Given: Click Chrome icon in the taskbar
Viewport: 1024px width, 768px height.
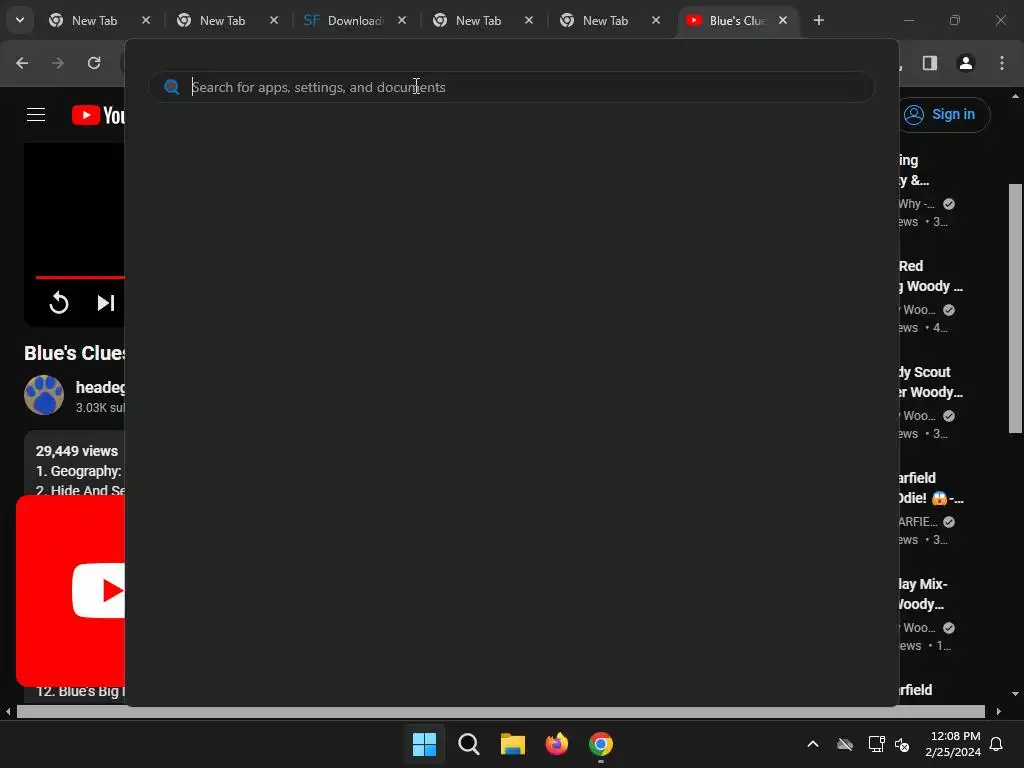Looking at the screenshot, I should coord(601,744).
